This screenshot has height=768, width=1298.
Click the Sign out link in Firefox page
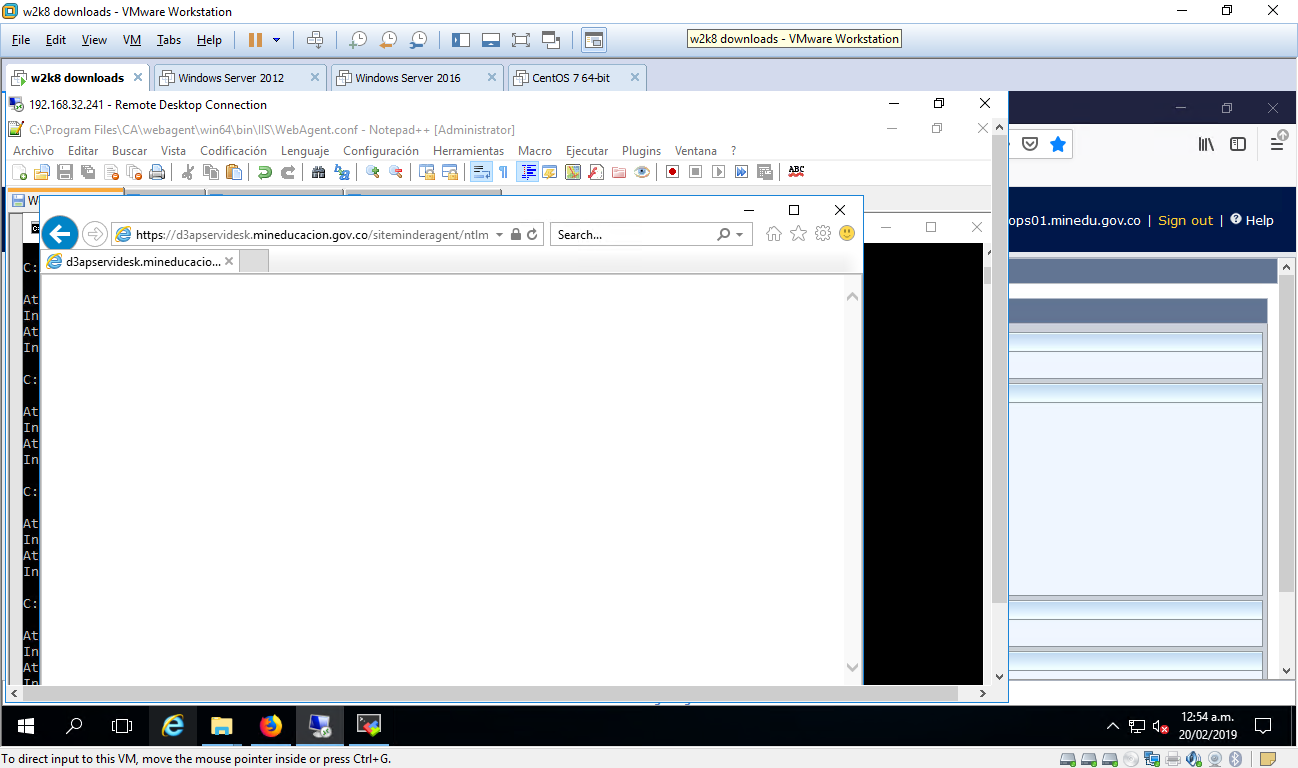(x=1185, y=220)
